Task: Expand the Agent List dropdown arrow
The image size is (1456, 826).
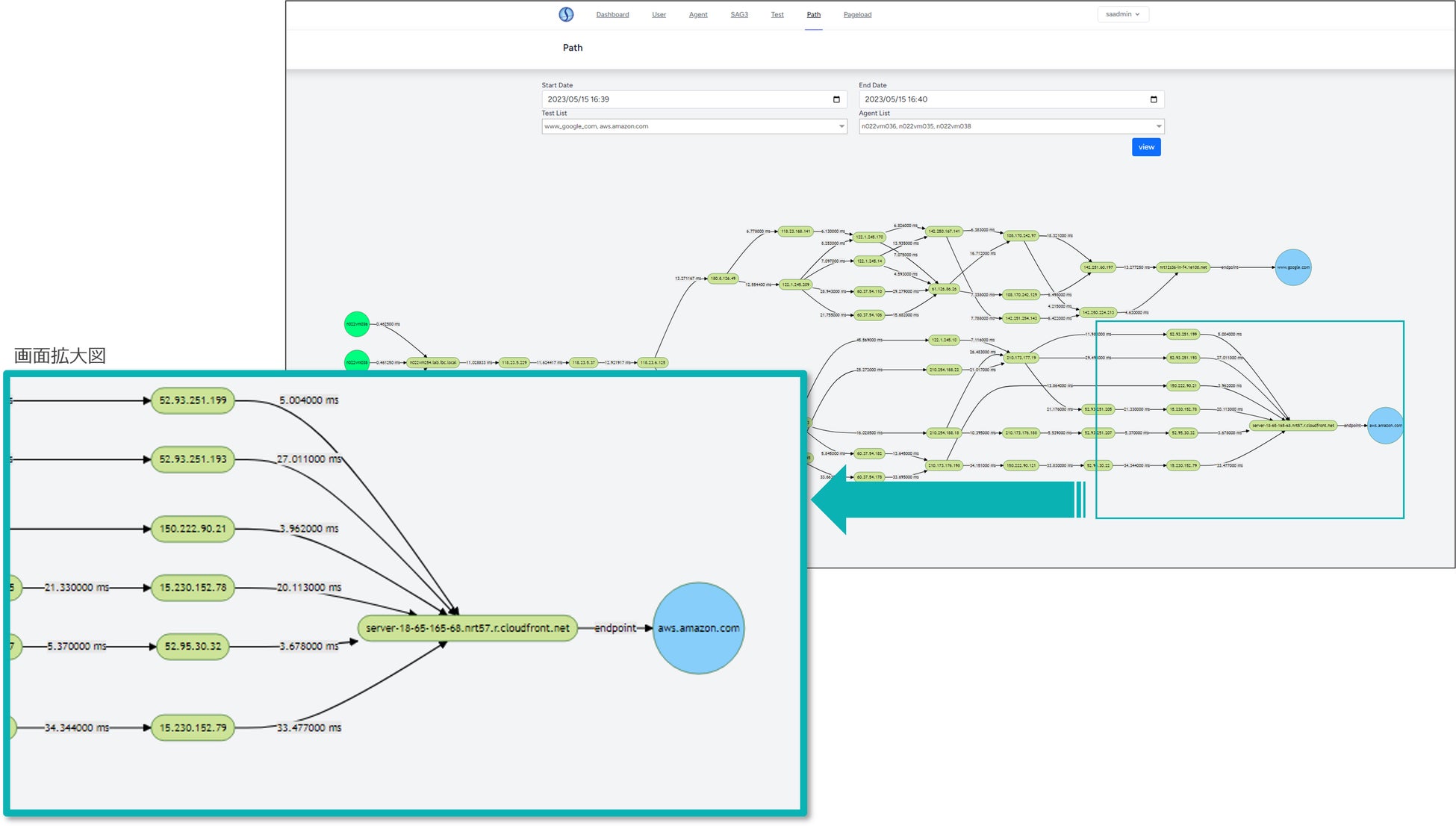Action: coord(1159,126)
